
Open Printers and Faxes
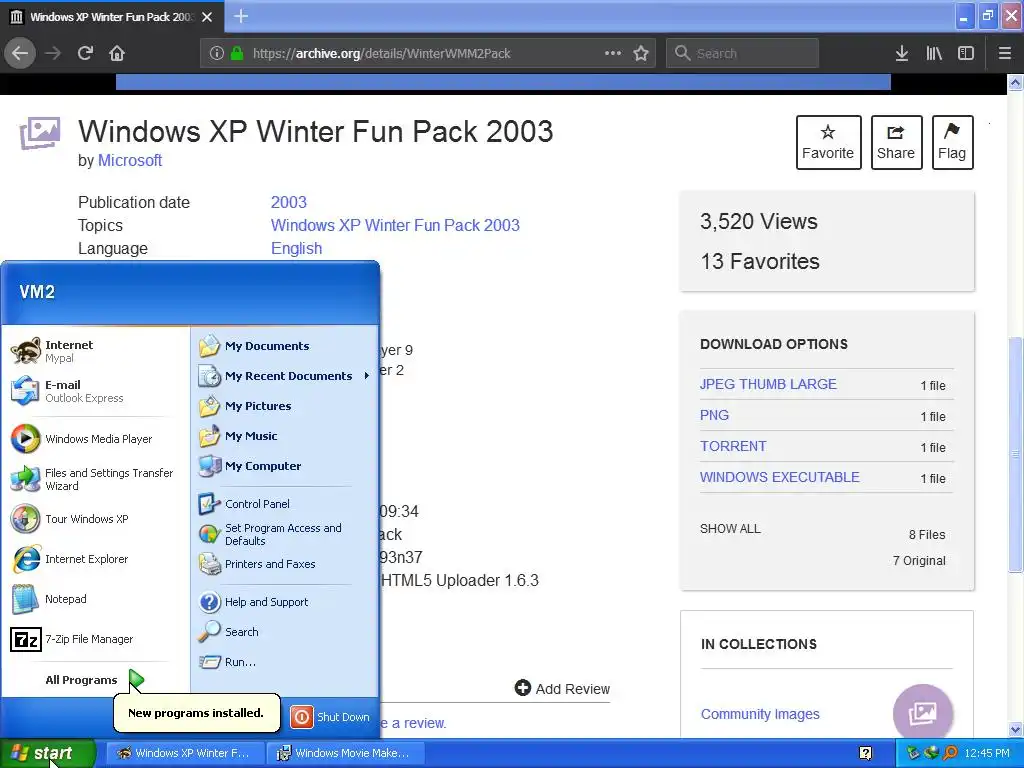[x=284, y=564]
